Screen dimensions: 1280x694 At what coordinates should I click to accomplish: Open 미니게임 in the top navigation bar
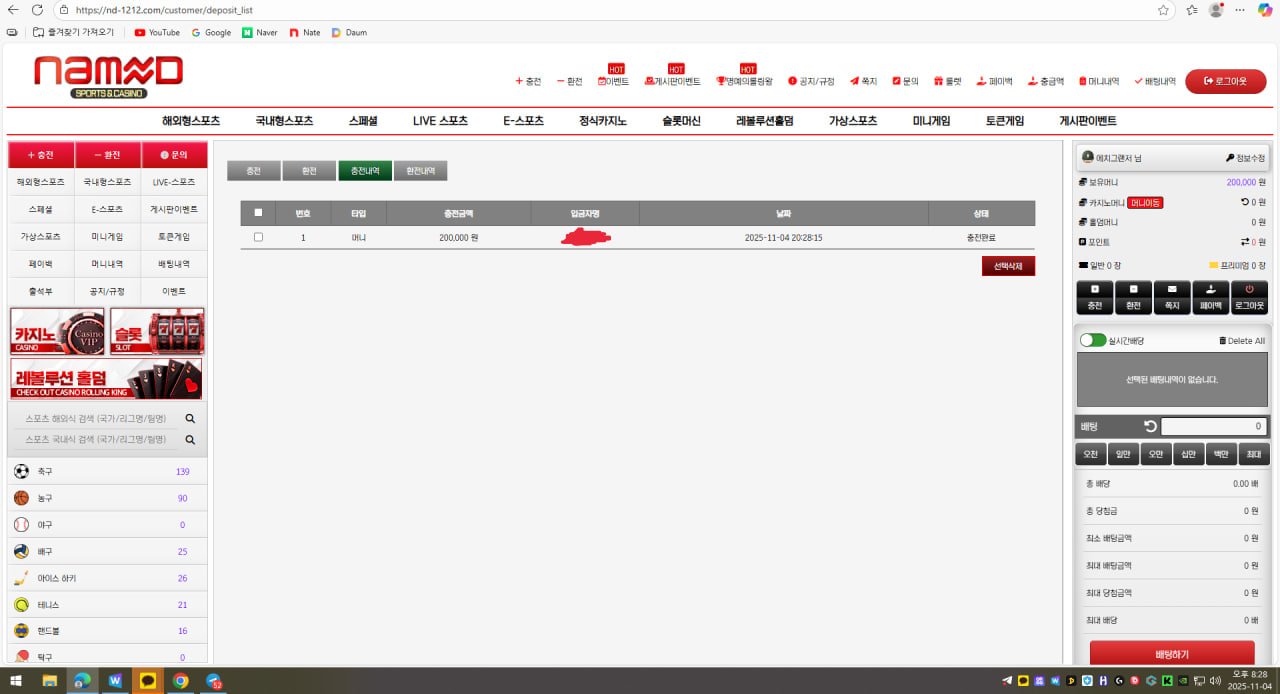pos(931,121)
